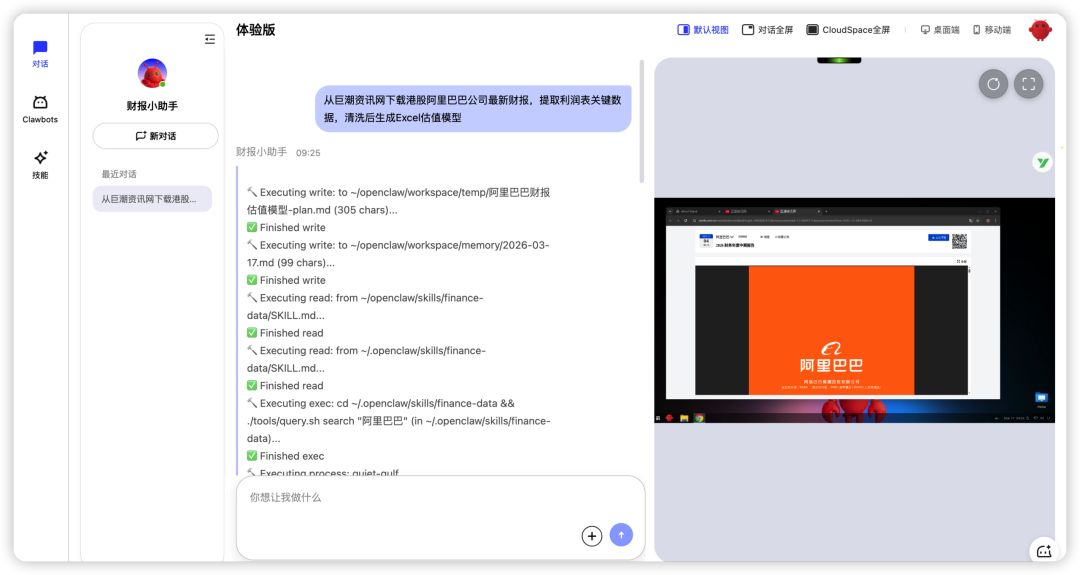The height and width of the screenshot is (575, 1080).
Task: Start a 新对话 new conversation
Action: tap(156, 136)
